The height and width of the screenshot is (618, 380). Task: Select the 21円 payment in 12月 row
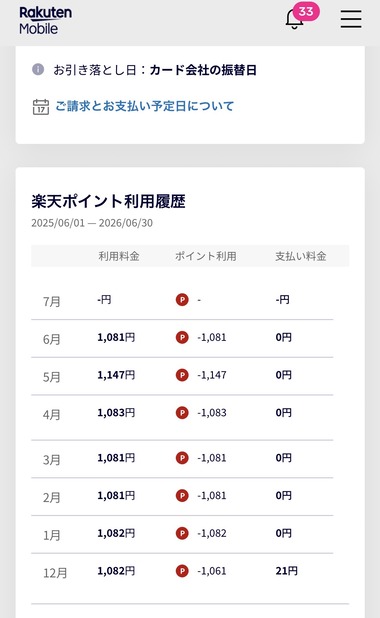(x=287, y=571)
